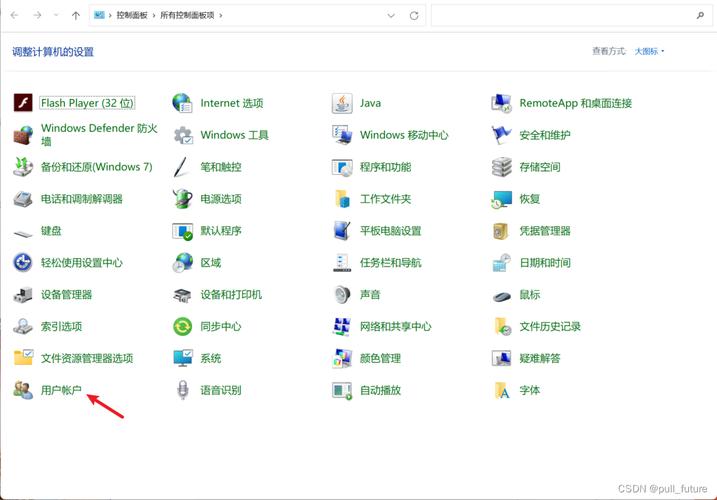717x500 pixels.
Task: Open the 自动播放 icon
Action: [x=342, y=391]
